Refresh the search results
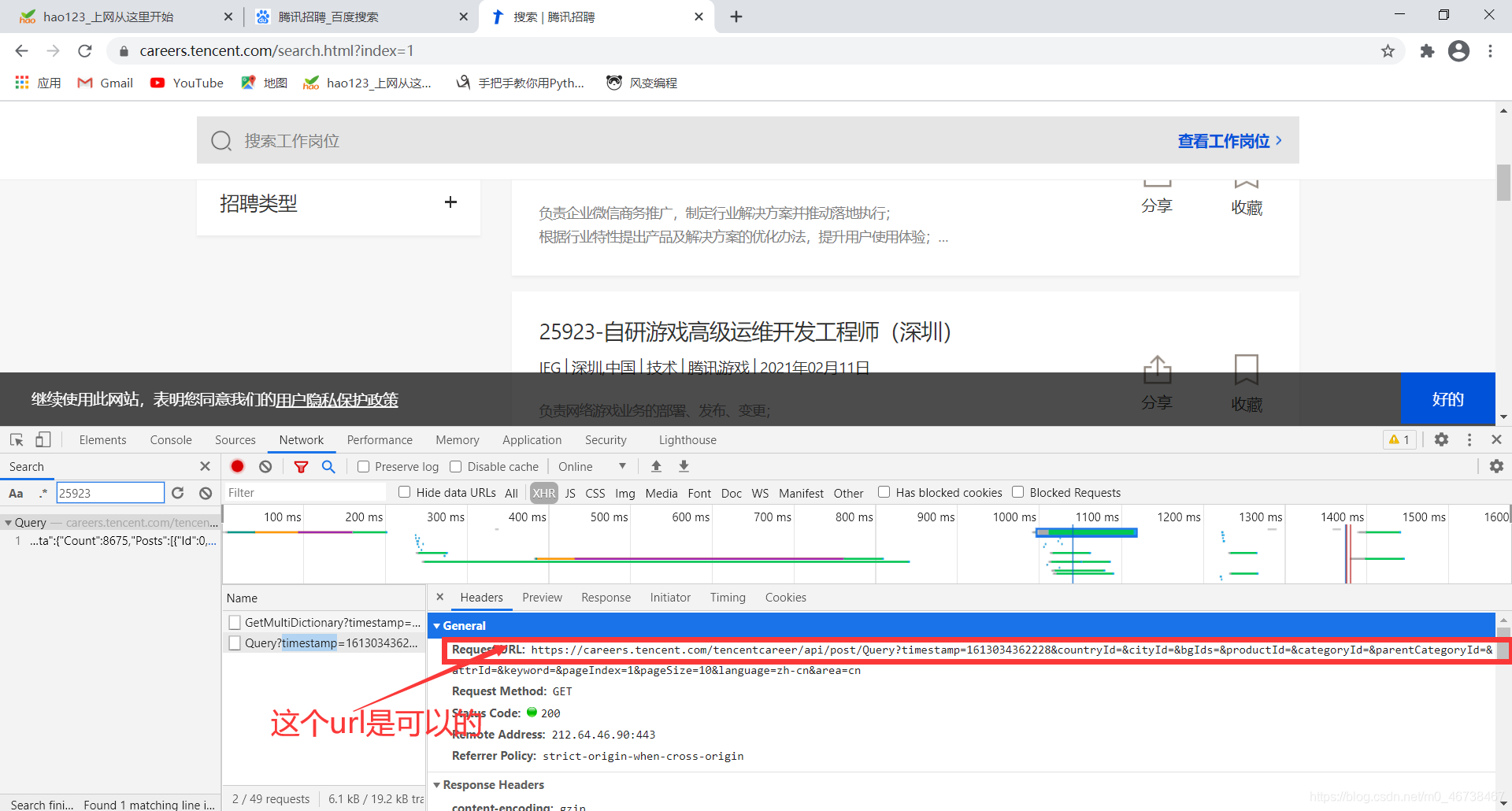Screen dimensions: 1512x811 point(177,493)
